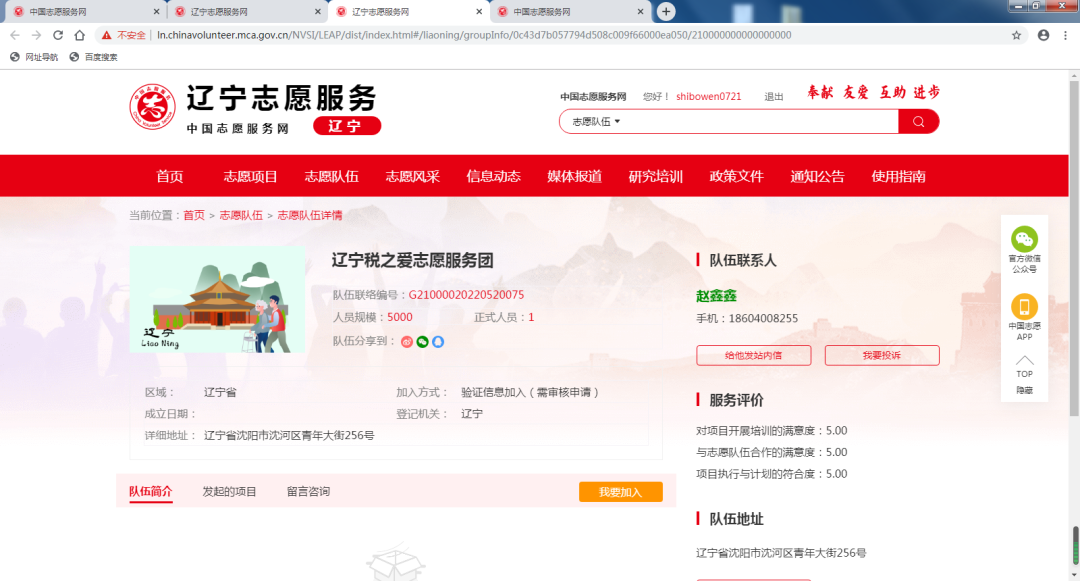
Task: Switch to the active 辽宁志愿服务网 browser tab
Action: (x=408, y=12)
